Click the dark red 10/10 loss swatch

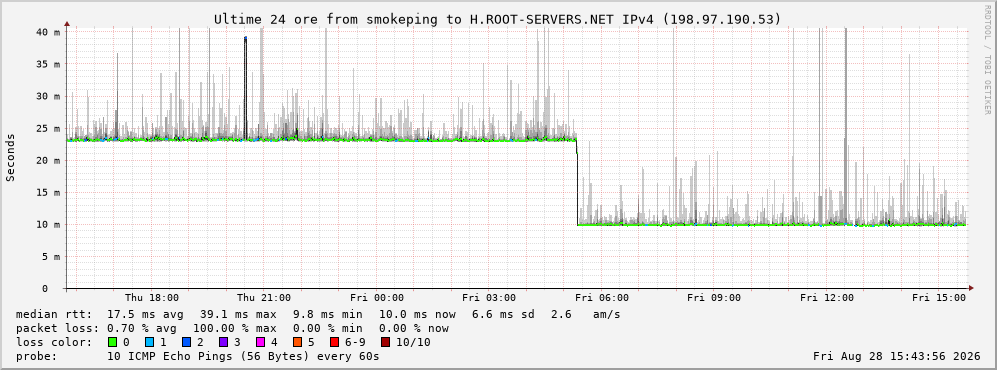coord(385,342)
